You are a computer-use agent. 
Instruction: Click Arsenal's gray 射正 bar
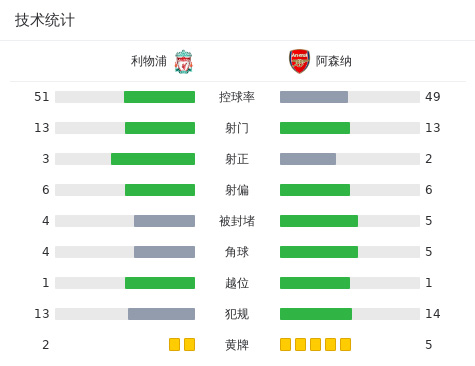point(308,159)
